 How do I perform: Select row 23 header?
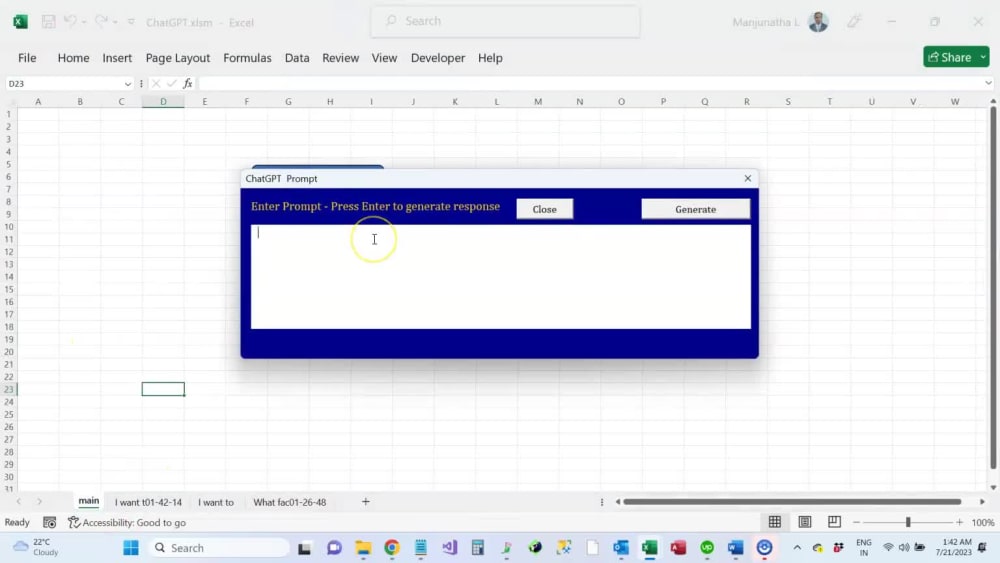(9, 389)
